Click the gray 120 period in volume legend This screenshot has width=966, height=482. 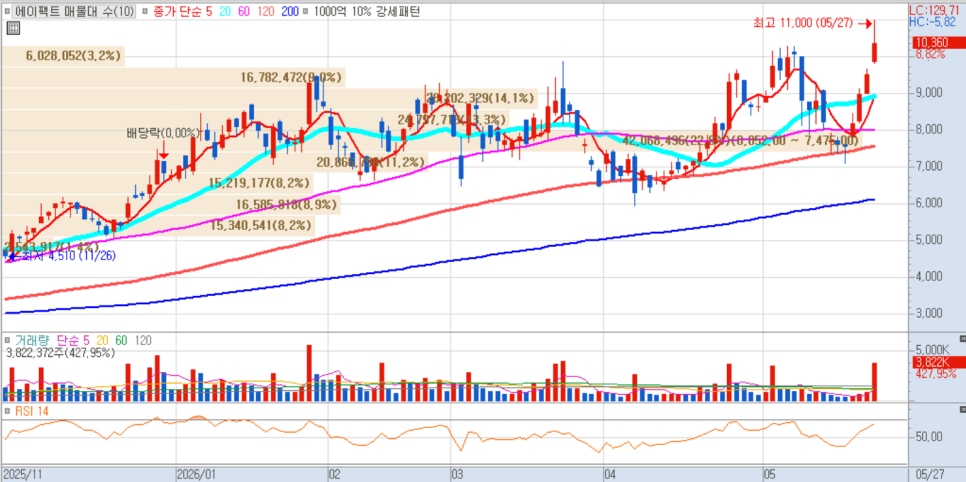(x=142, y=340)
